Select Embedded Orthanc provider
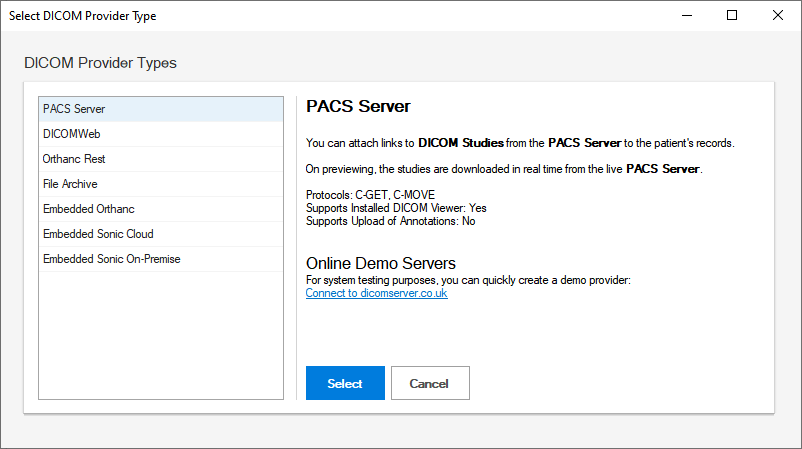802x449 pixels. pyautogui.click(x=89, y=209)
